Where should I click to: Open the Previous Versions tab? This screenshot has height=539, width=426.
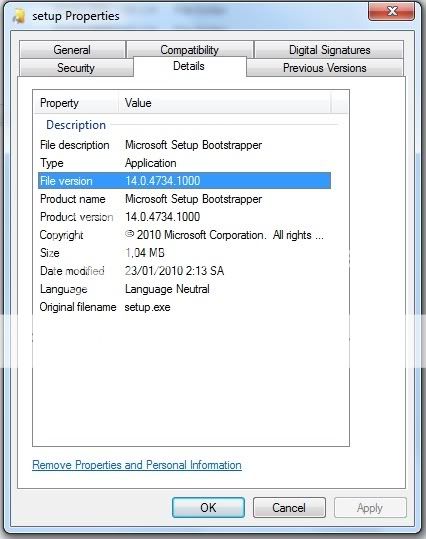click(325, 68)
